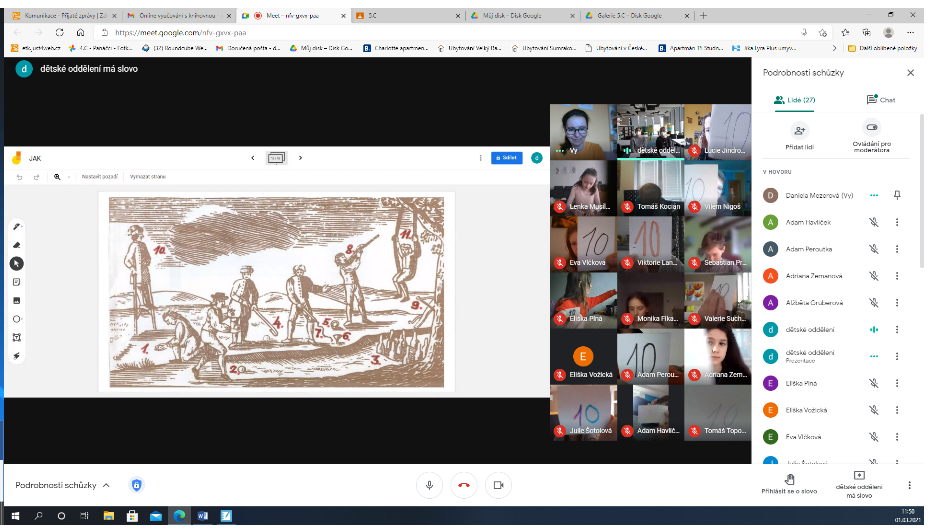
Task: Open options menu for Alžběta Gruberová
Action: tap(897, 303)
